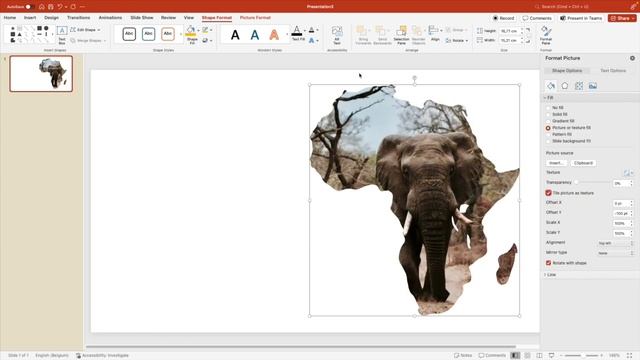Image resolution: width=640 pixels, height=360 pixels.
Task: Apply the second Abc shape style
Action: tap(149, 34)
